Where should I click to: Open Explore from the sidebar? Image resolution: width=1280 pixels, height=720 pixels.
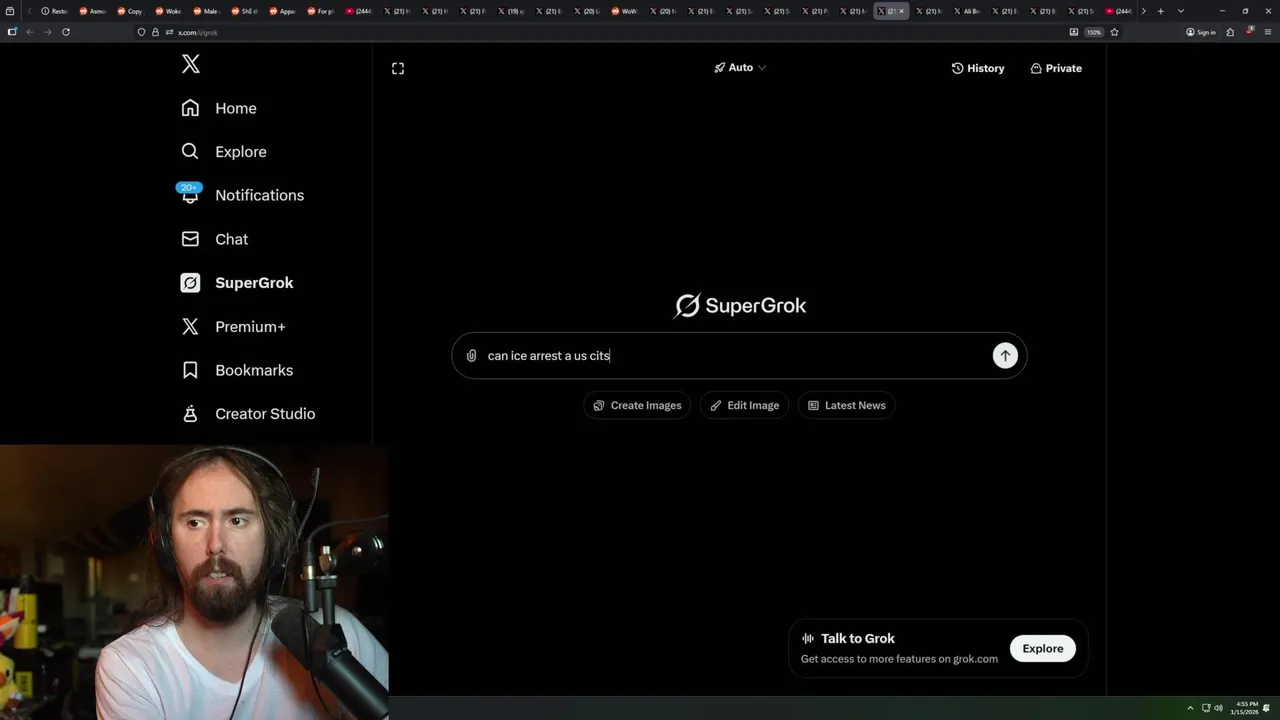[224, 152]
